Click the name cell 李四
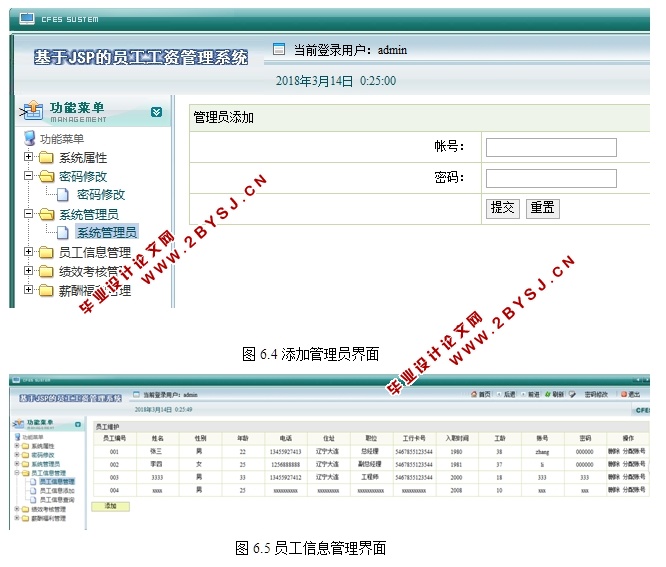This screenshot has width=666, height=567. click(x=156, y=464)
